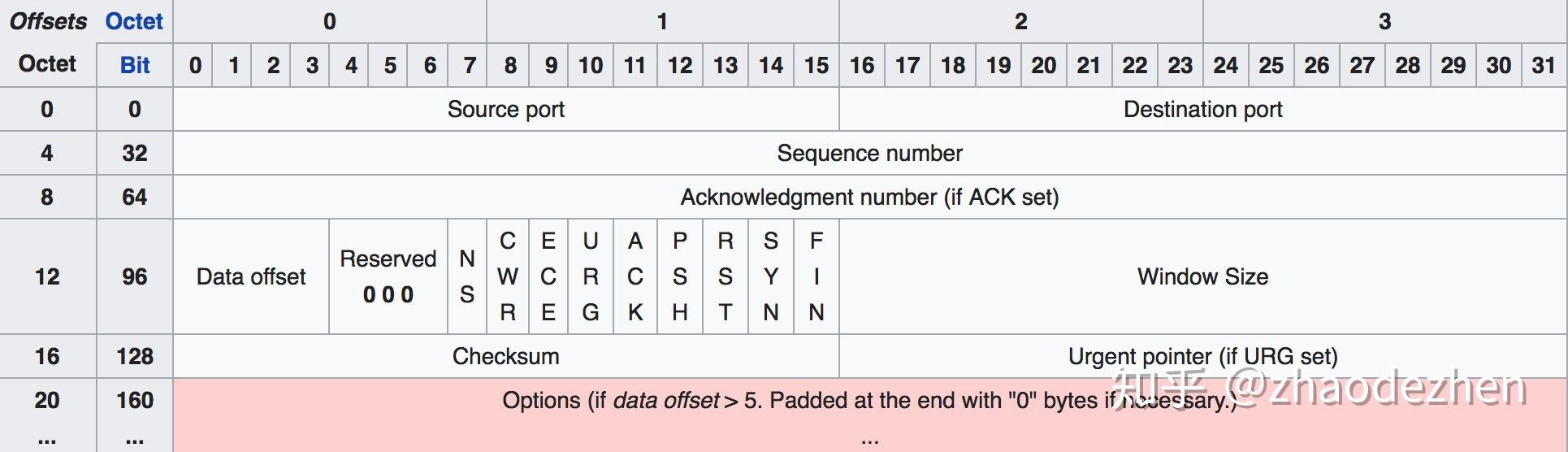The height and width of the screenshot is (452, 1568).
Task: Select the ECE flag cell
Action: 548,277
